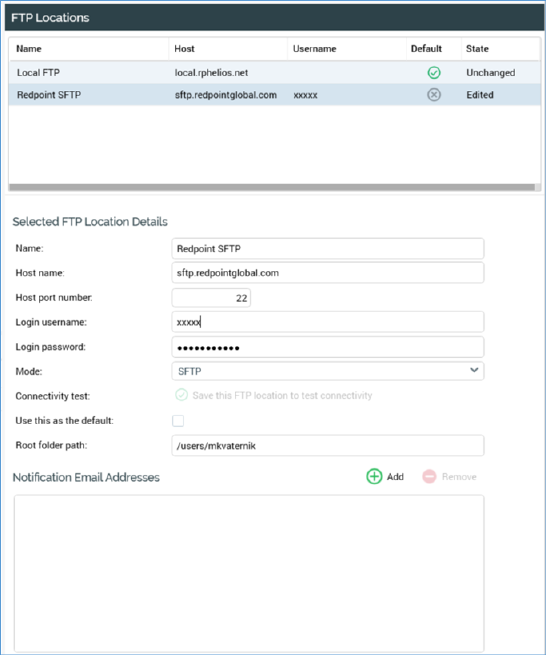Click the Default column header
Viewport: 546px width, 655px height.
coord(426,49)
